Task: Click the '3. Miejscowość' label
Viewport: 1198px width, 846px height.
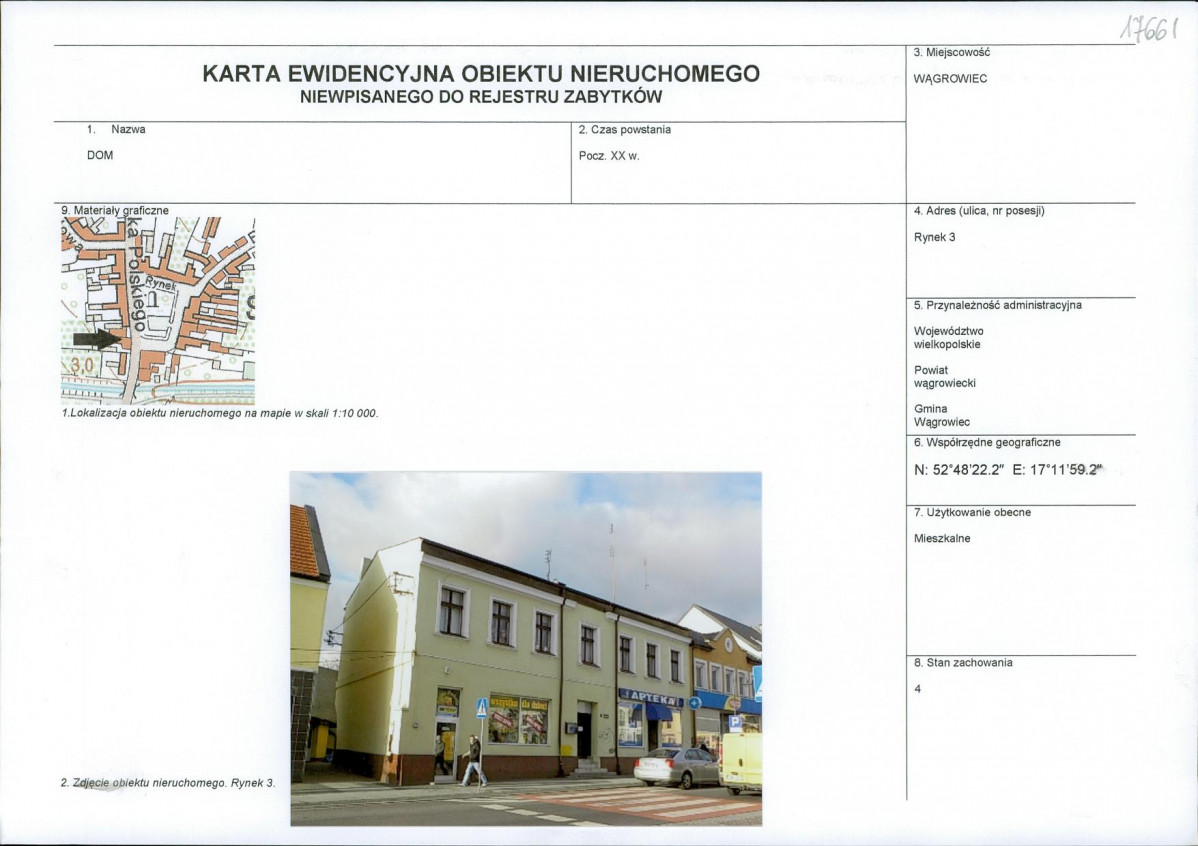Action: tap(951, 52)
